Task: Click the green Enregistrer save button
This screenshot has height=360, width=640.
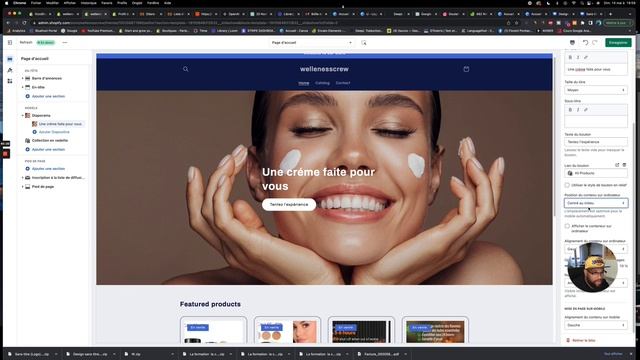Action: point(618,42)
